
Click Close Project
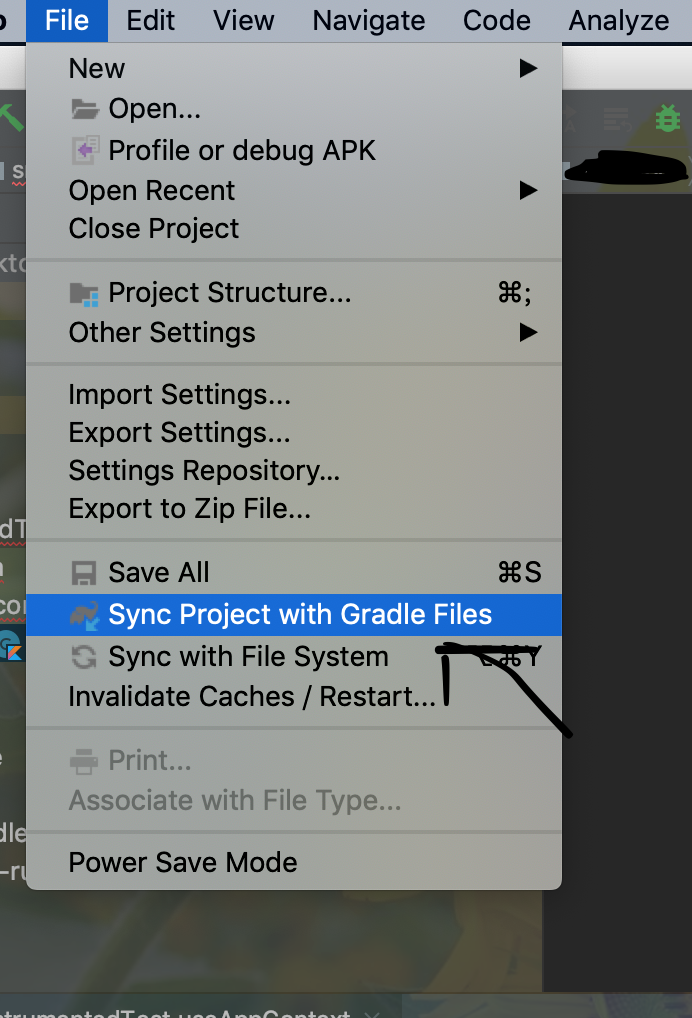[153, 228]
